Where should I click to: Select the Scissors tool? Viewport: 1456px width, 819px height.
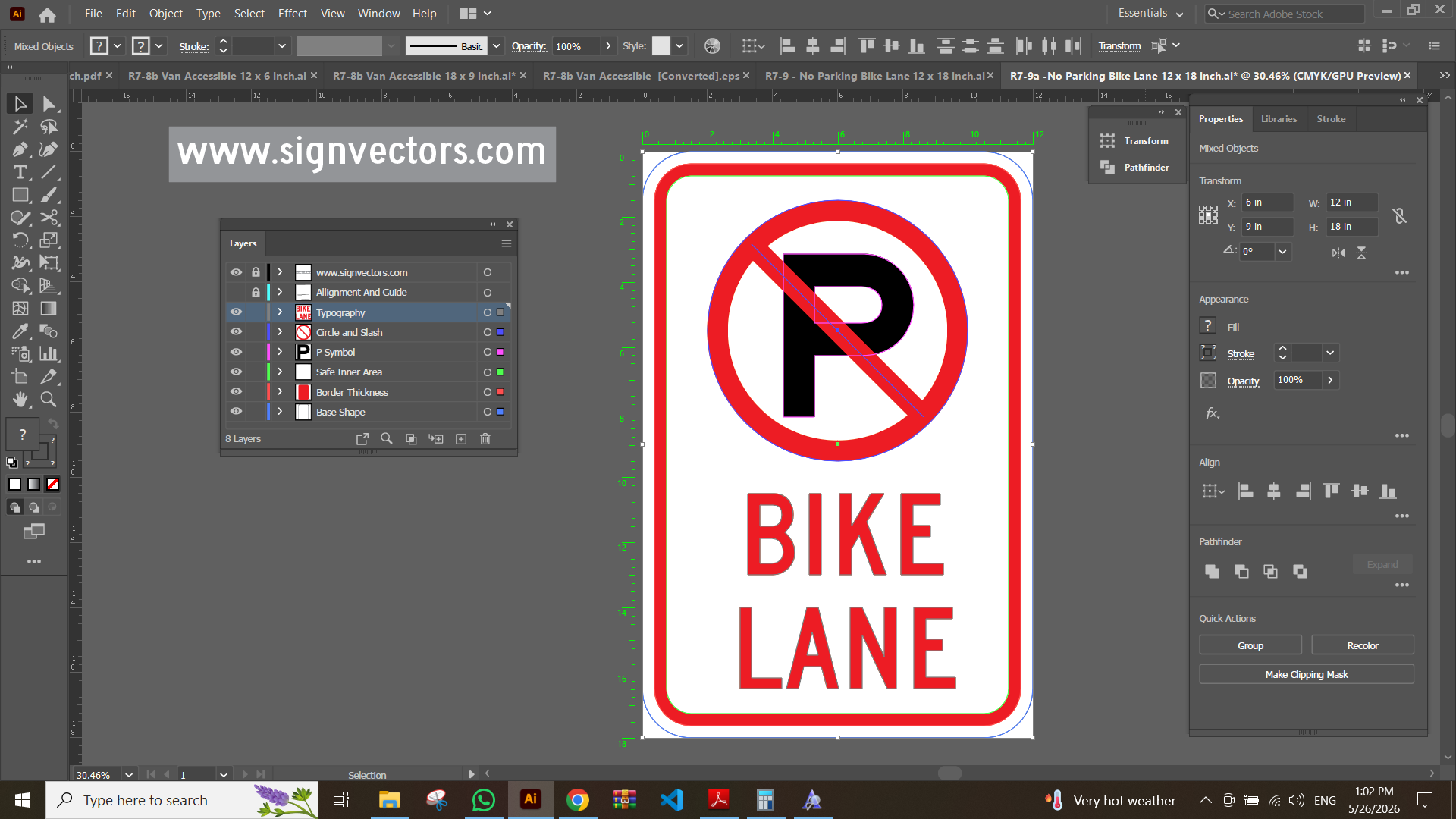click(49, 218)
